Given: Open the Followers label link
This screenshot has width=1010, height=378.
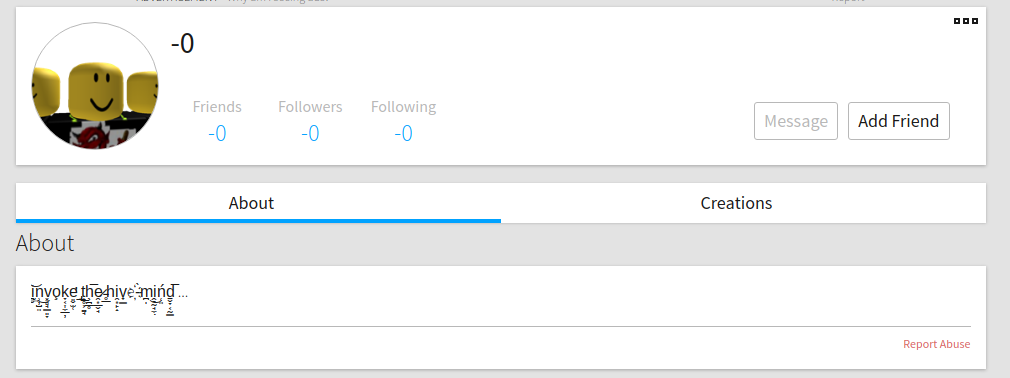Looking at the screenshot, I should [310, 106].
